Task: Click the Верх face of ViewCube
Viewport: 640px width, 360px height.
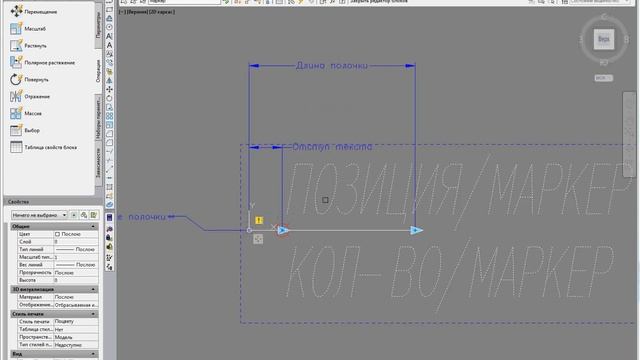Action: [x=604, y=39]
